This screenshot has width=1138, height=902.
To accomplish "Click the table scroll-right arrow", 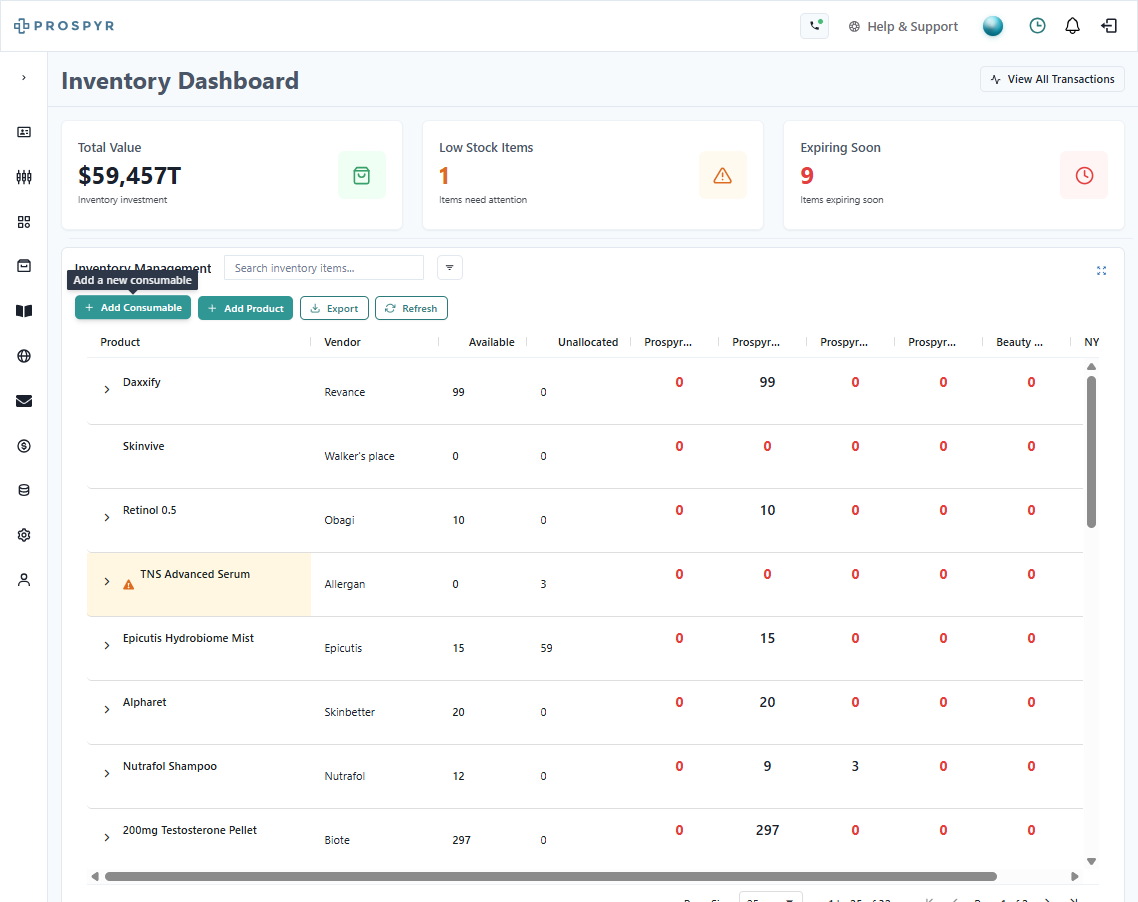I will coord(1075,876).
